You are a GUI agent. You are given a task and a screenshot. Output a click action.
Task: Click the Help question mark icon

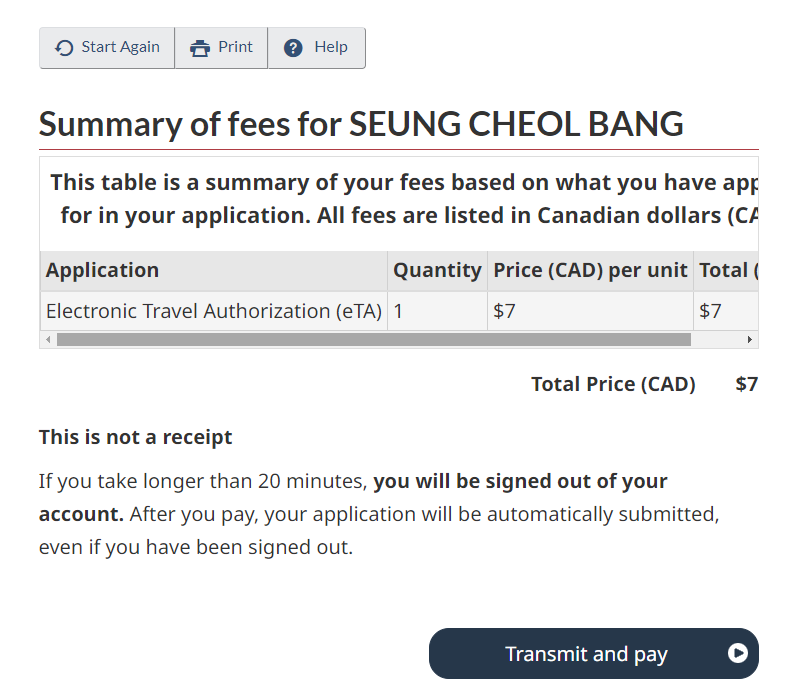[293, 48]
